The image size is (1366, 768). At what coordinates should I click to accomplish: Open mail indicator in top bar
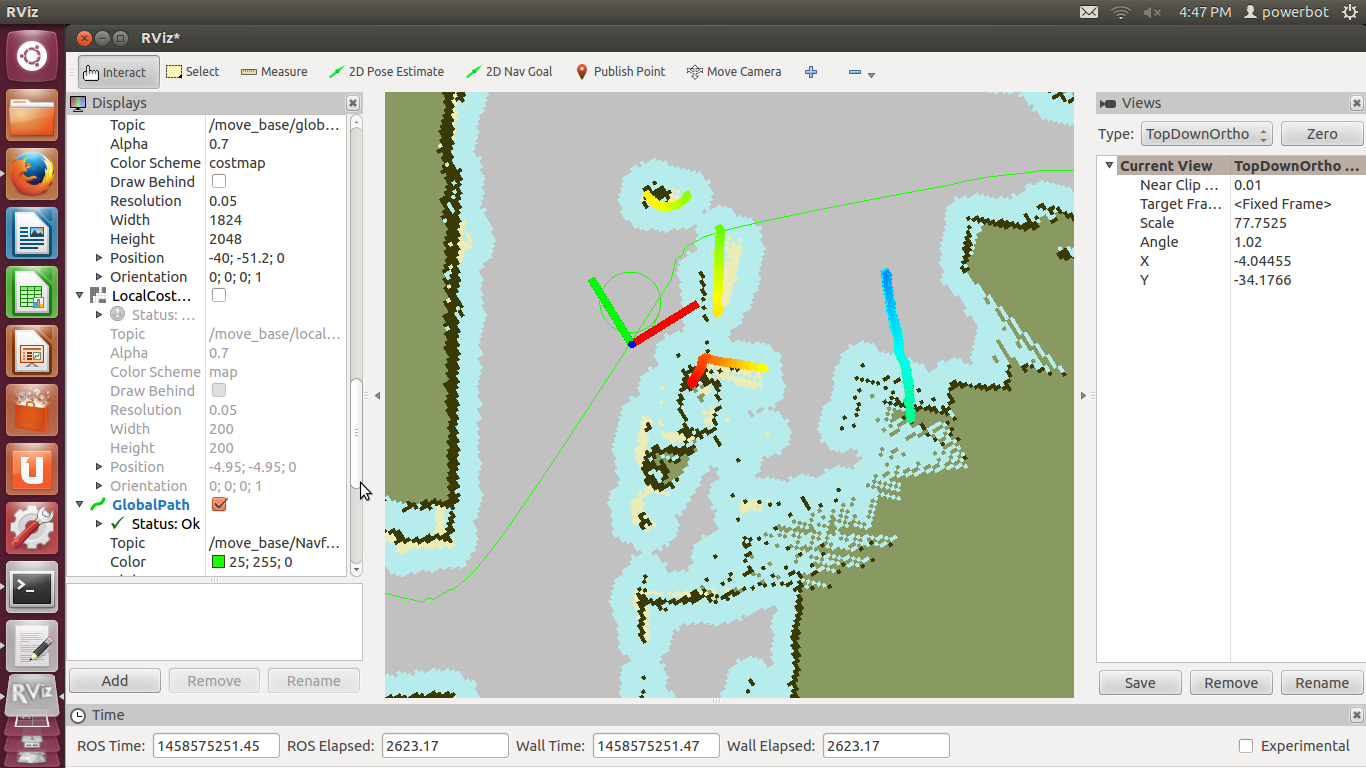(x=1089, y=12)
